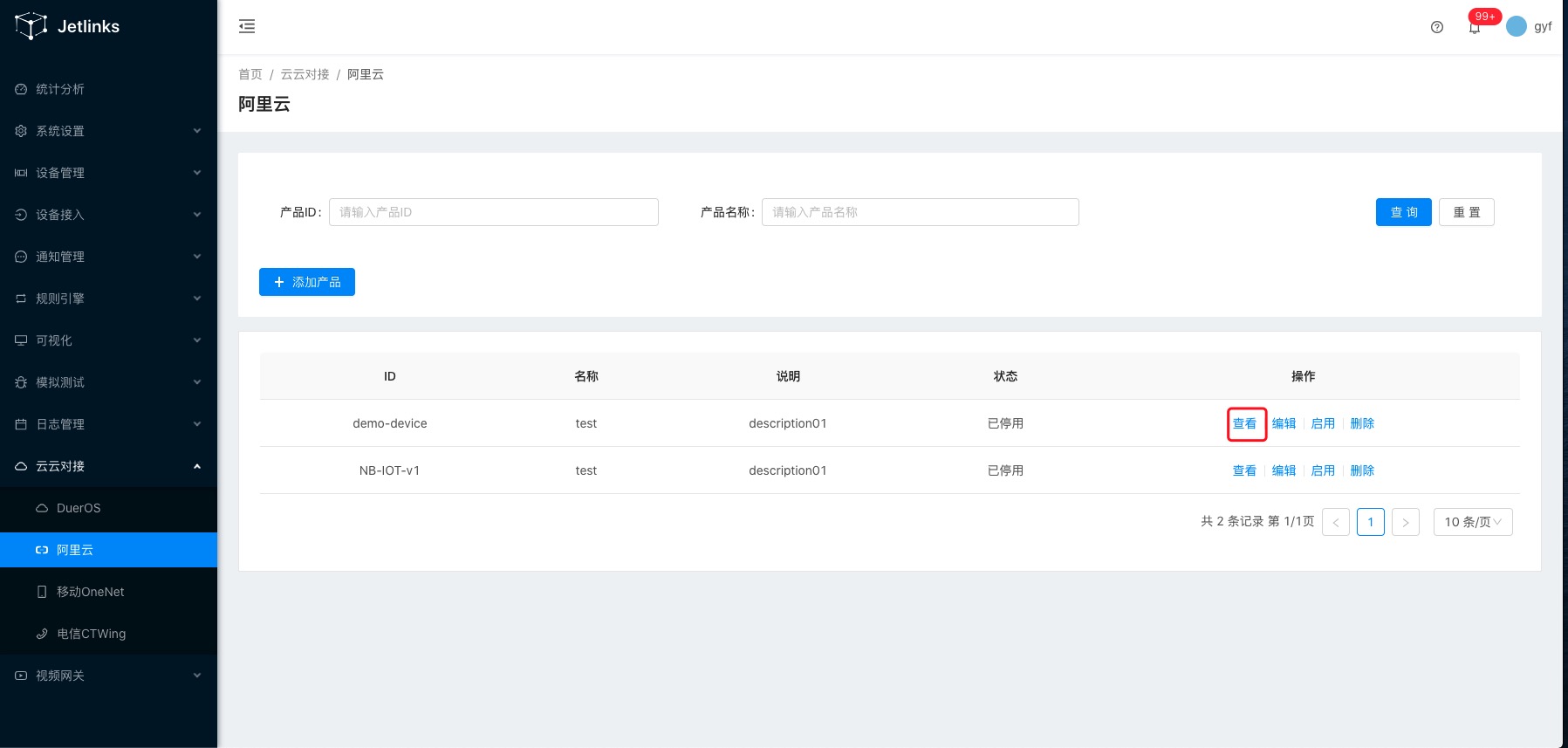The width and height of the screenshot is (1568, 748).
Task: Open 移动OneNet from the sidebar
Action: click(x=90, y=592)
